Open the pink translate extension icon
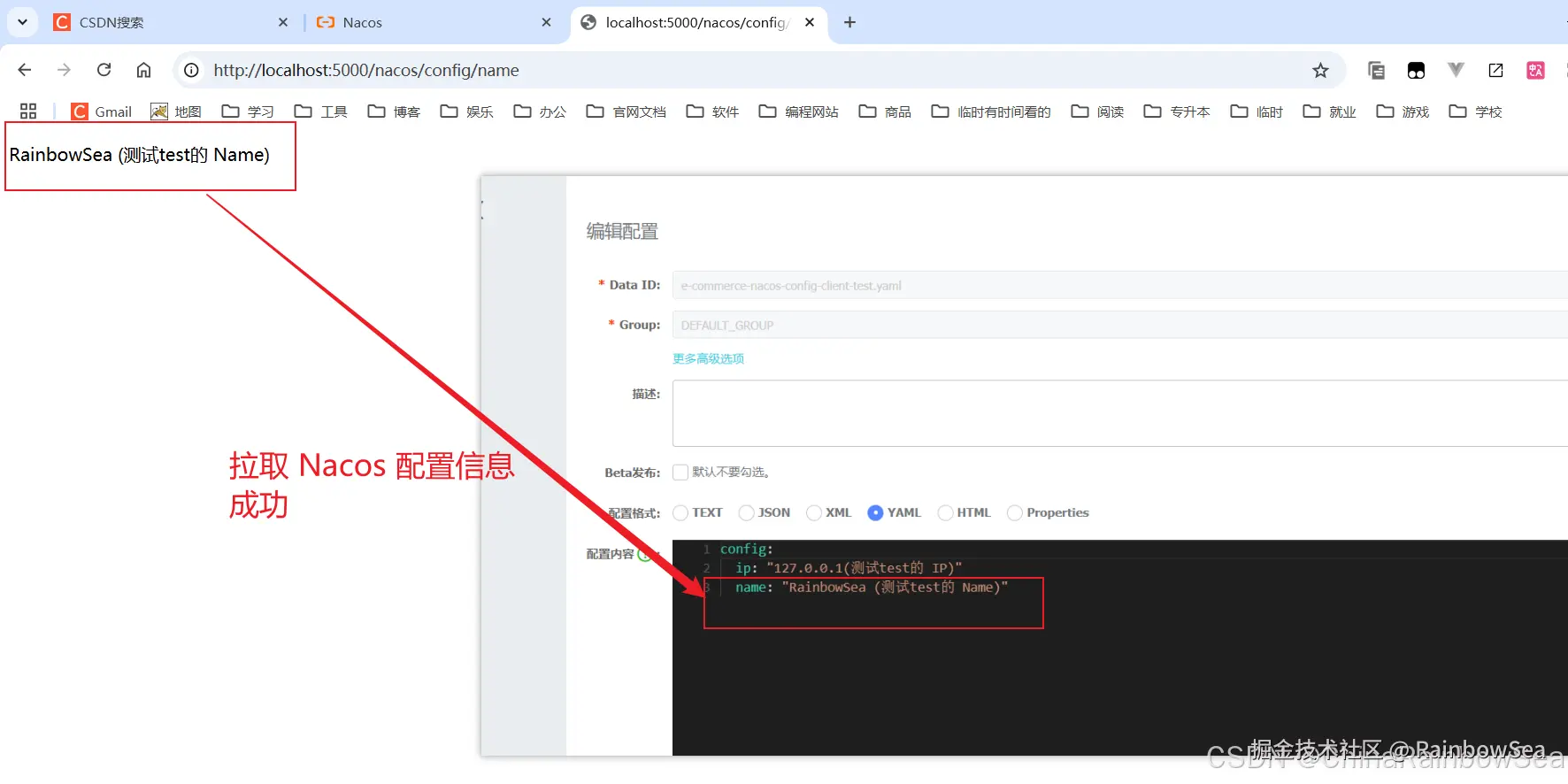 1535,70
